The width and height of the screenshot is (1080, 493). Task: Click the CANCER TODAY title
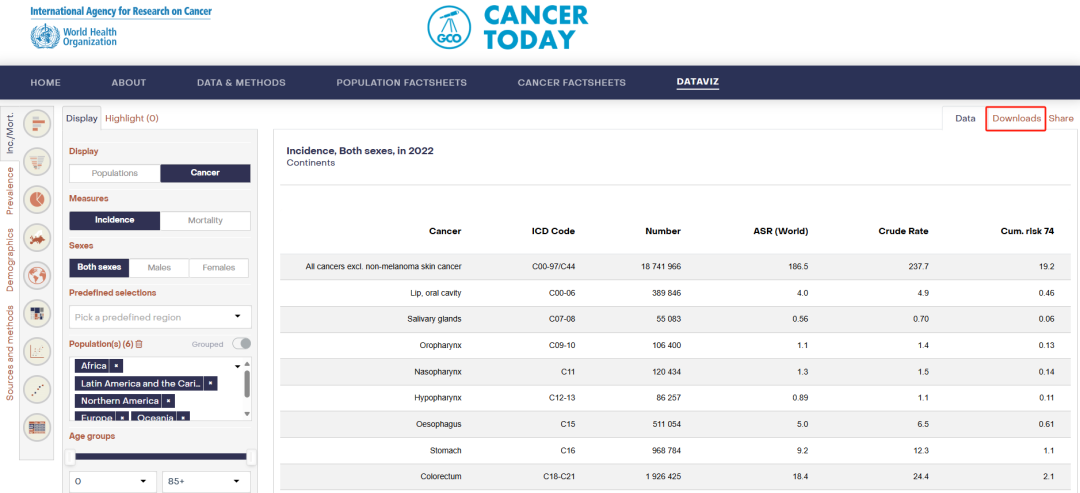[x=536, y=28]
